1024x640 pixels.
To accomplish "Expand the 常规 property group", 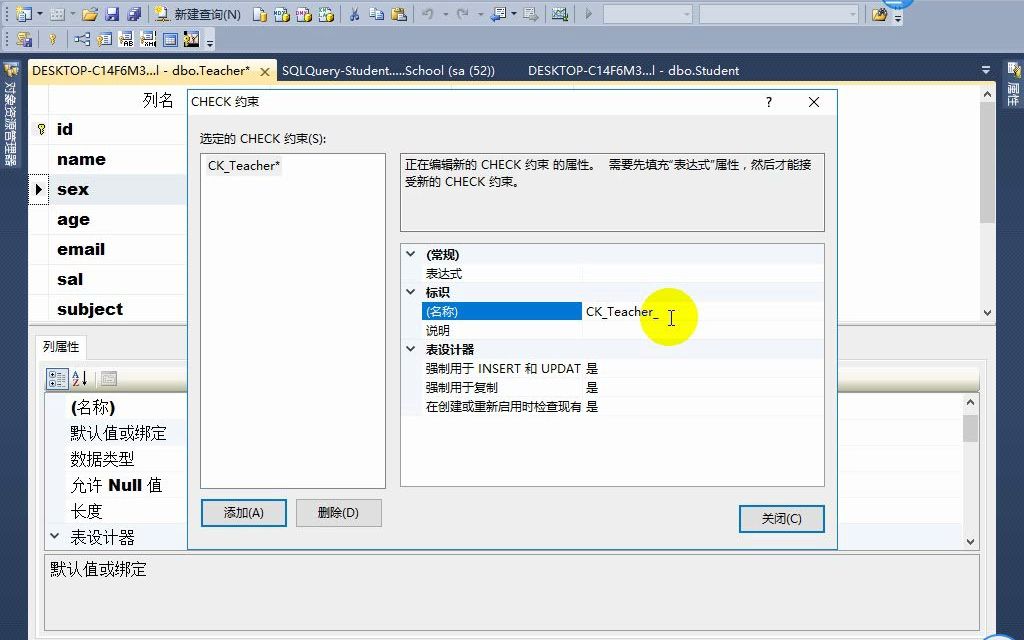I will (x=410, y=253).
